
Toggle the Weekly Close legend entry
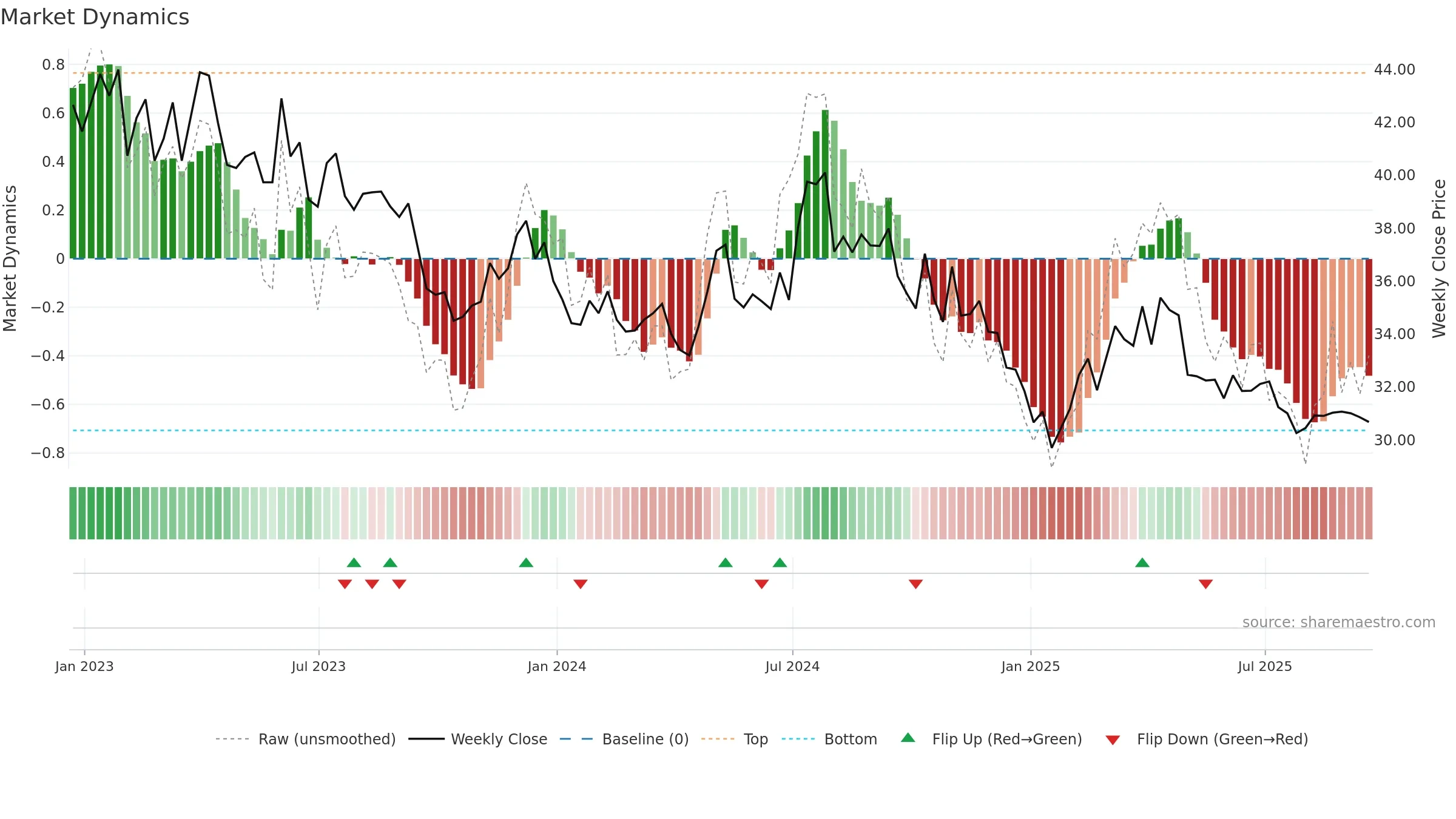pos(477,739)
